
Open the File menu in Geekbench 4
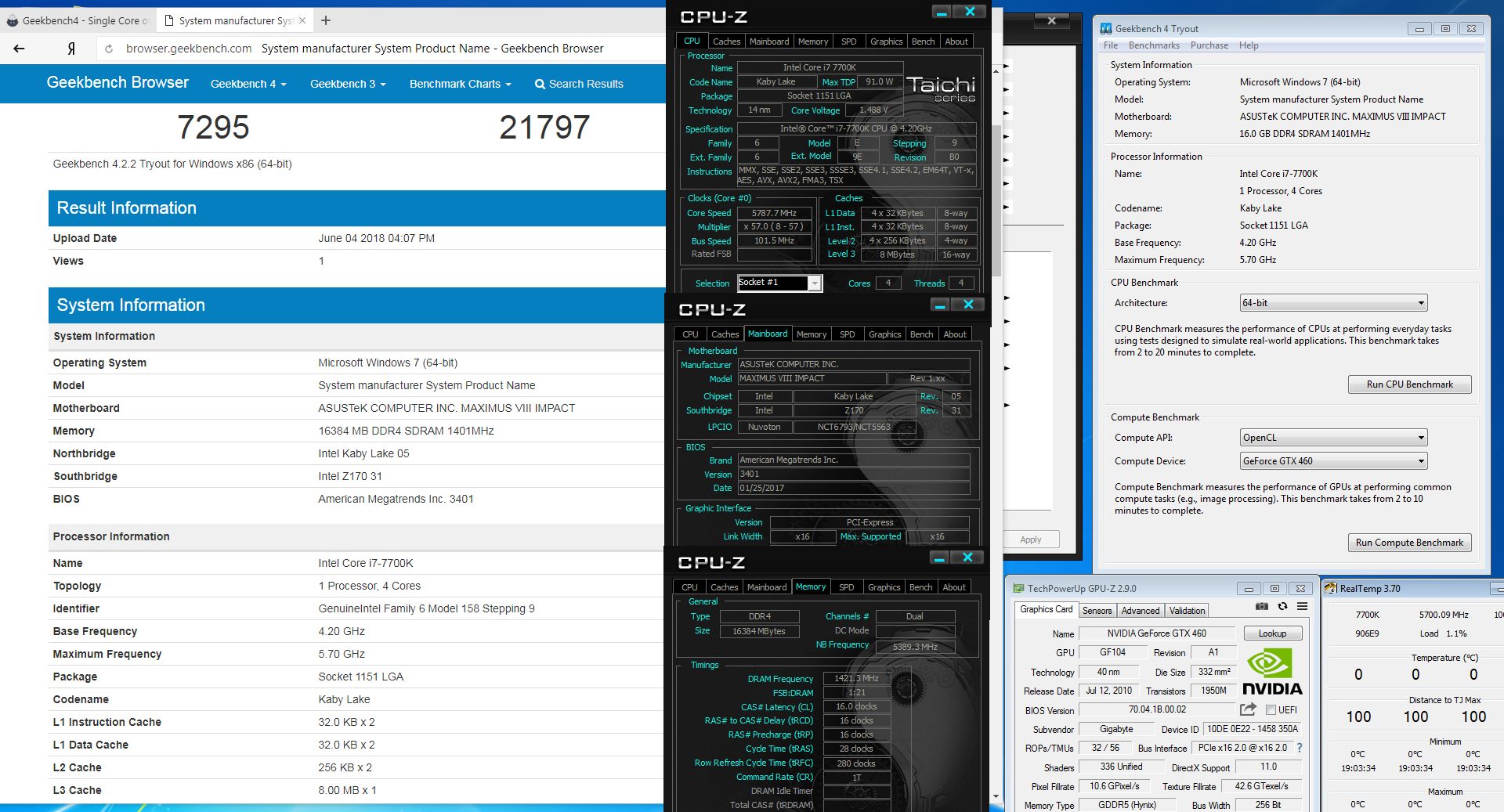coord(1111,45)
